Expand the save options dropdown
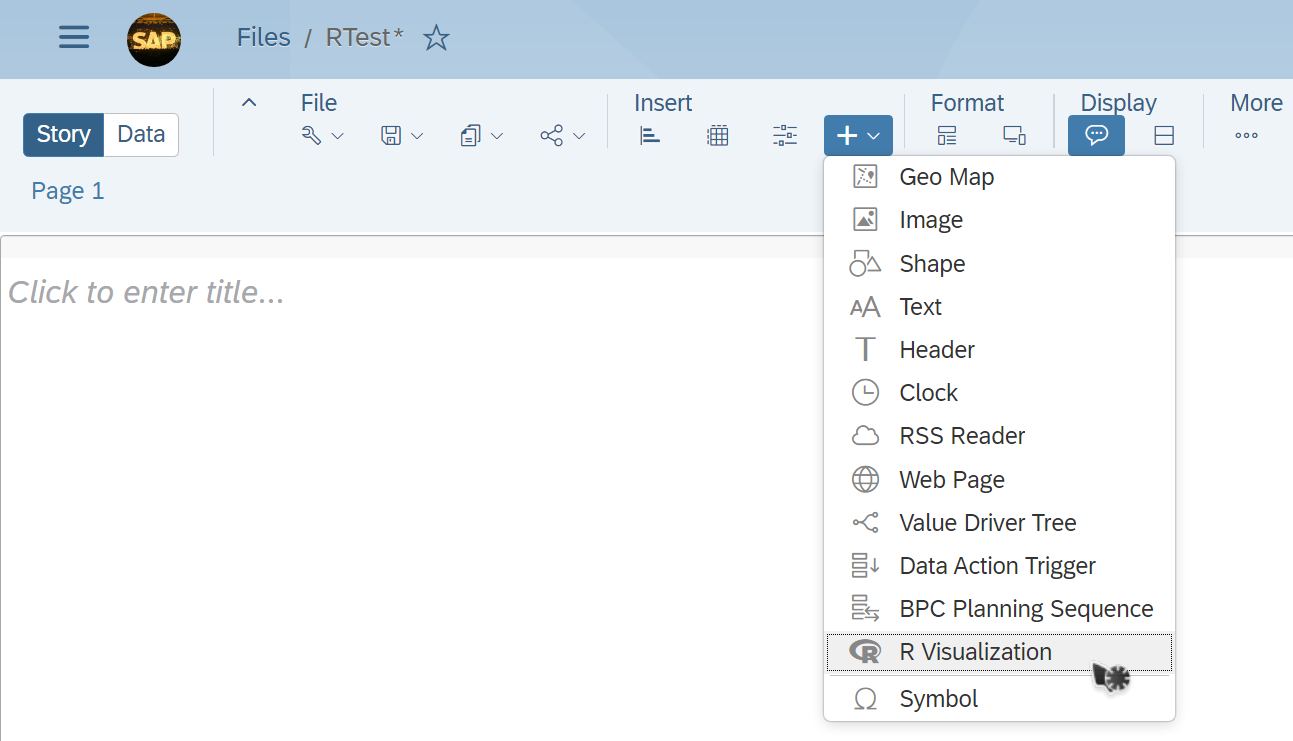 pyautogui.click(x=402, y=136)
